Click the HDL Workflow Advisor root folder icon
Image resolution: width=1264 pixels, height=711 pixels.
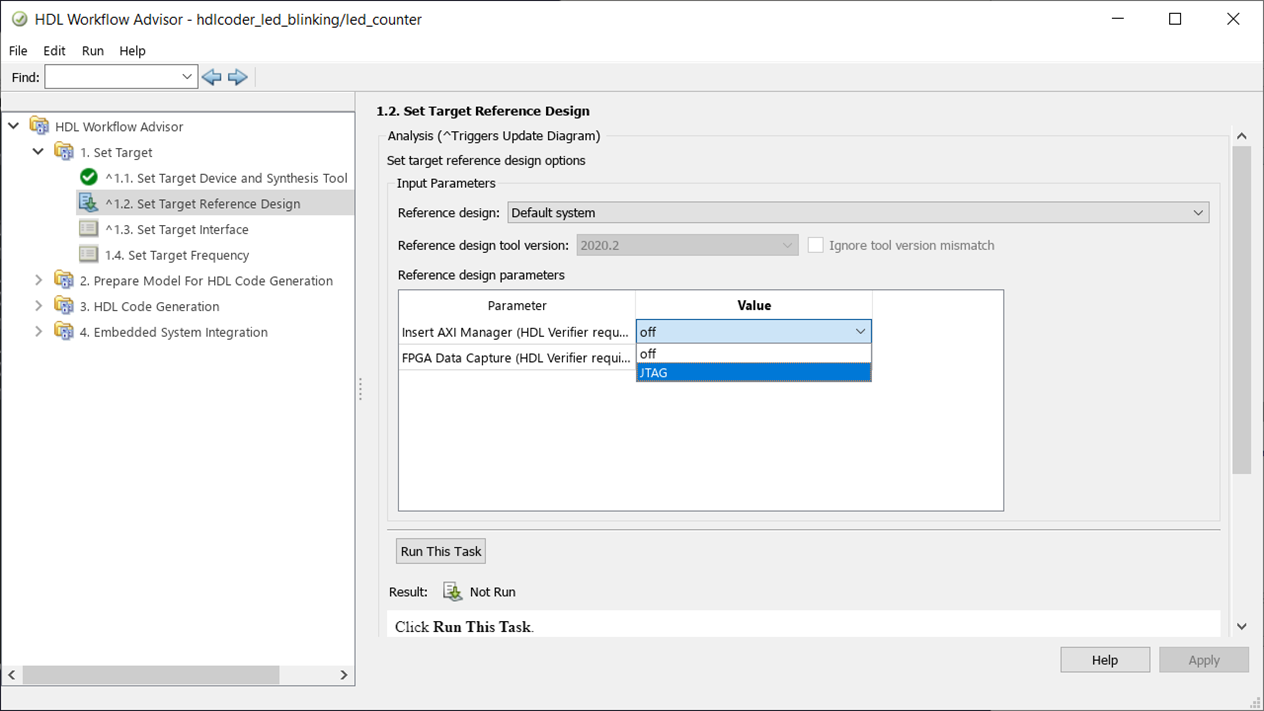[40, 127]
